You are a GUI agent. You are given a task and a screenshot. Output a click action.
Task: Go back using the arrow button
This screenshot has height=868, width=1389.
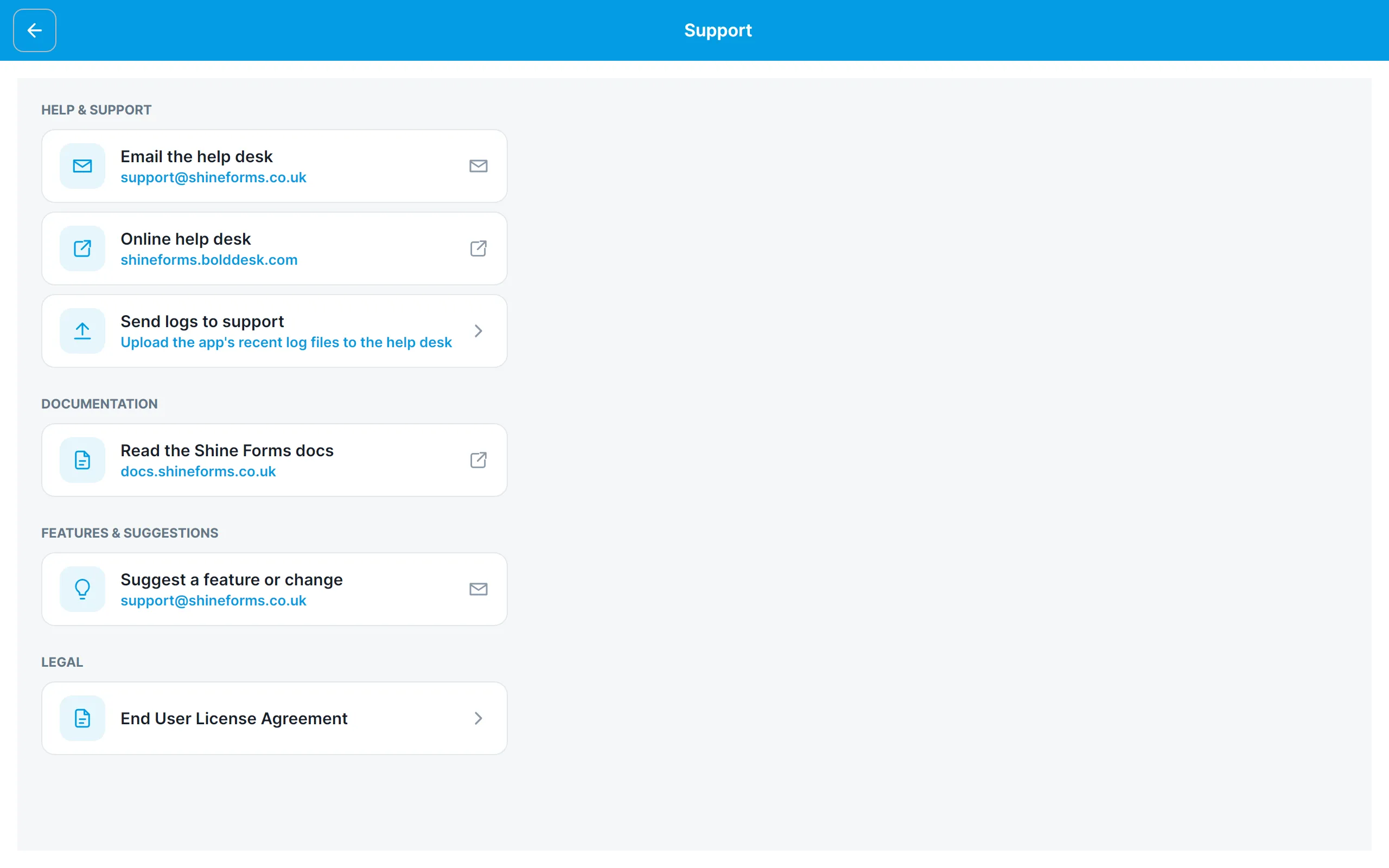pos(34,30)
